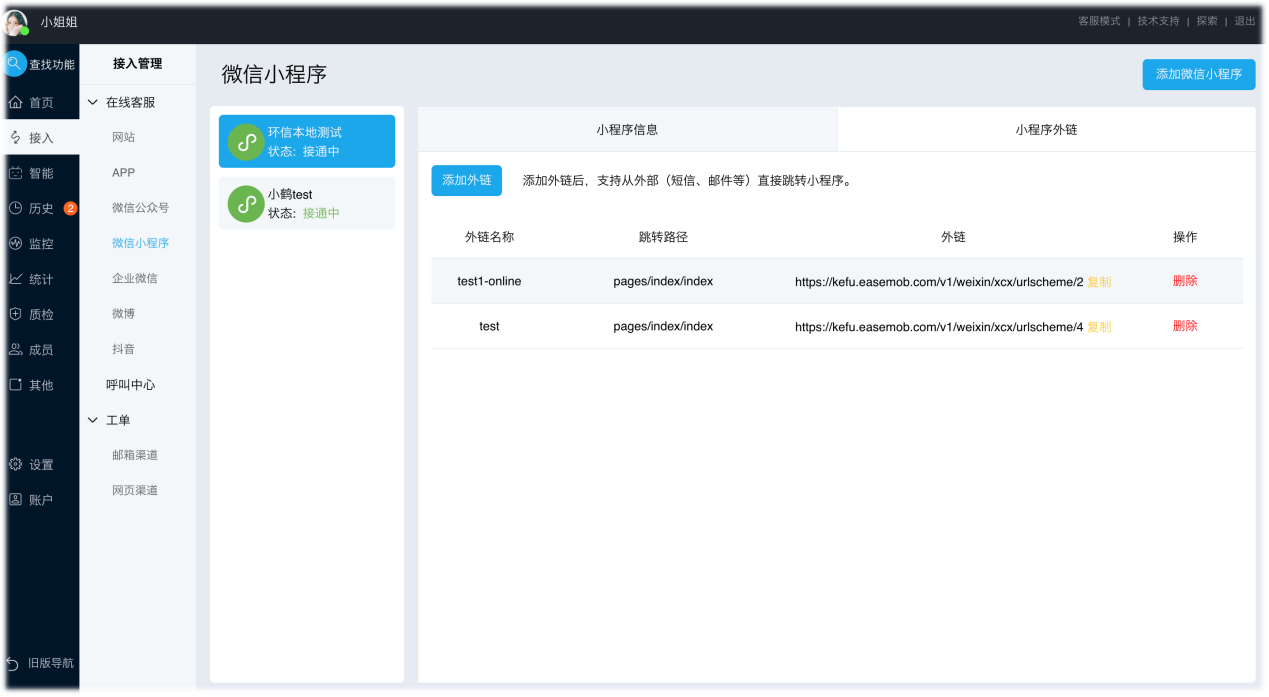The image size is (1269, 697).
Task: Click the history badge showing 2
Action: pyautogui.click(x=70, y=209)
